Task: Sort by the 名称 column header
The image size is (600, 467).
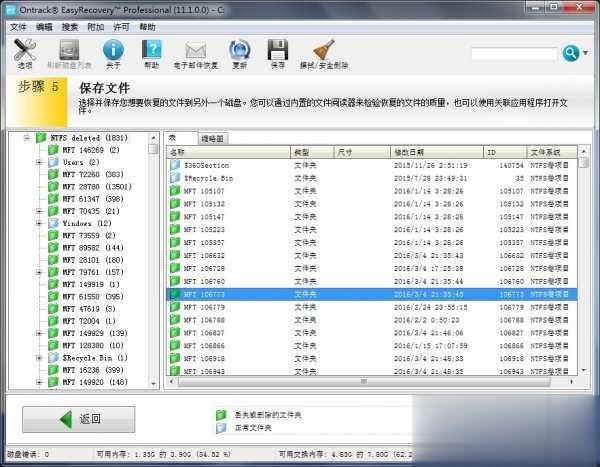Action: point(228,152)
